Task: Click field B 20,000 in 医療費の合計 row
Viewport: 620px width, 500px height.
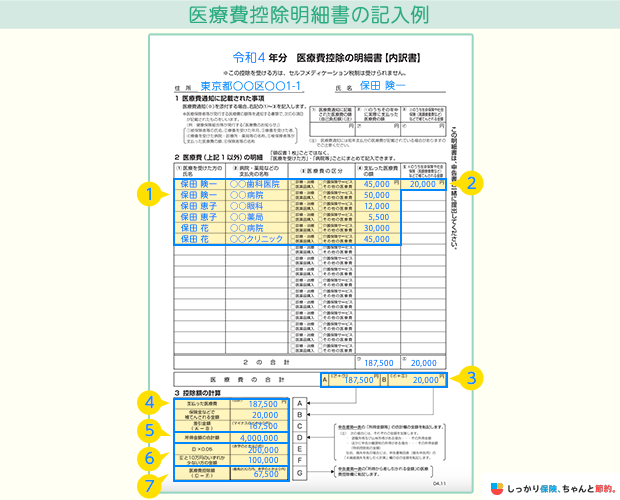Action: click(417, 380)
